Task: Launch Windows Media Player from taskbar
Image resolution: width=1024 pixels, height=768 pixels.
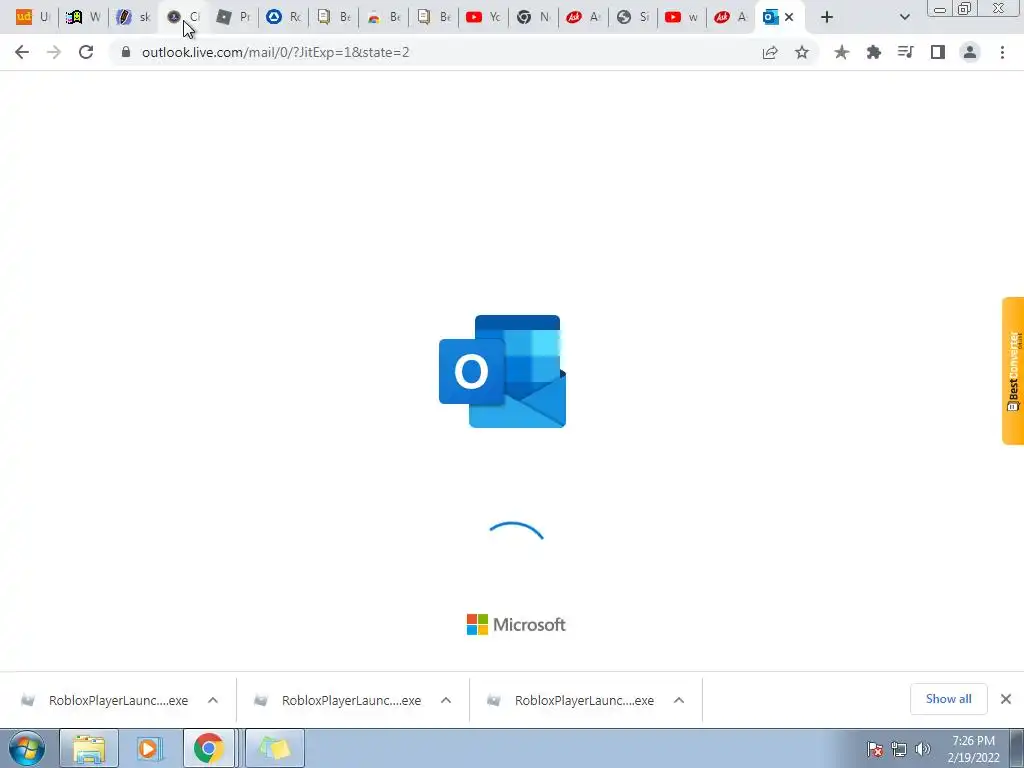Action: coord(150,748)
